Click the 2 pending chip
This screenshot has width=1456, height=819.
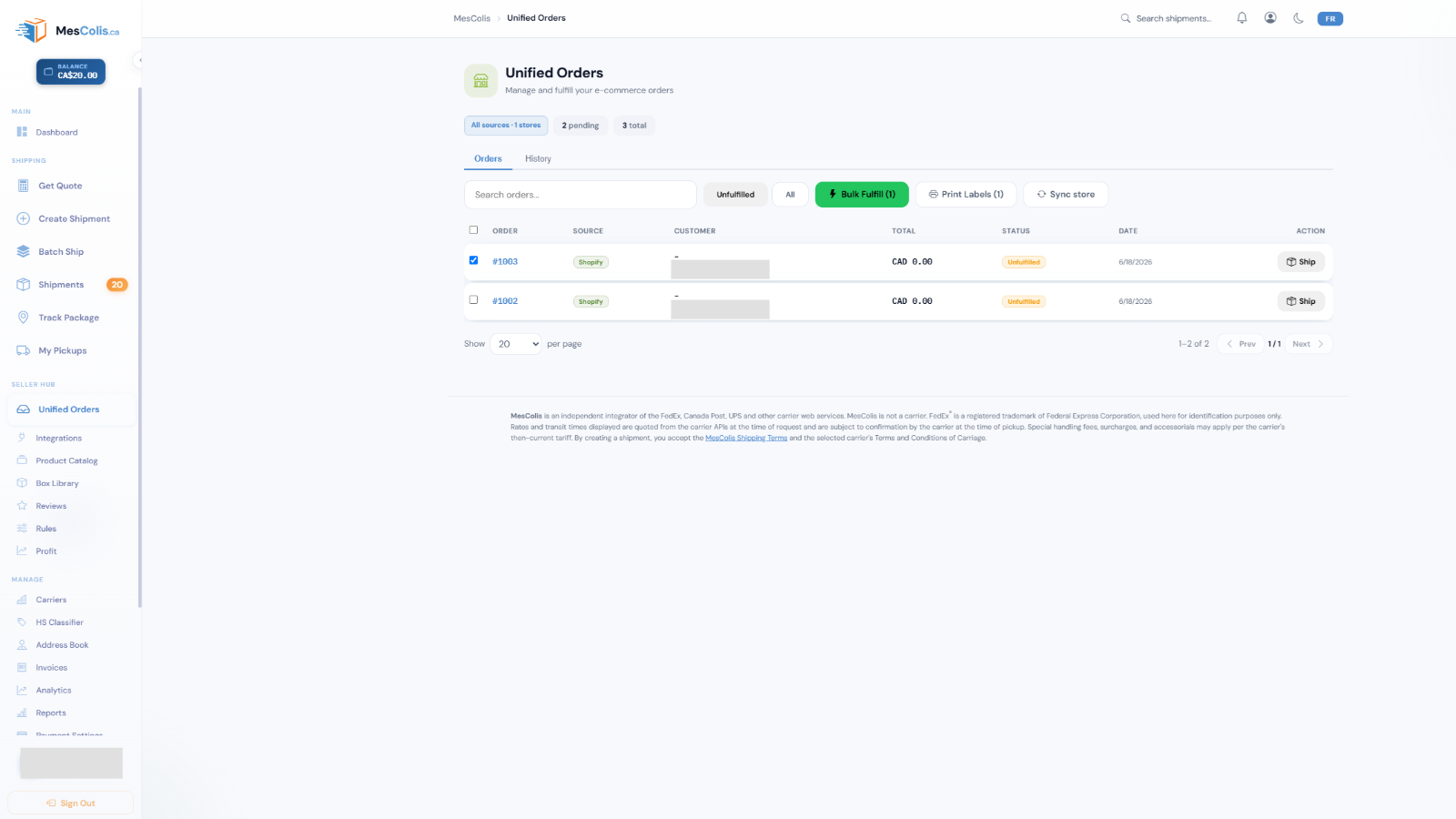click(581, 126)
